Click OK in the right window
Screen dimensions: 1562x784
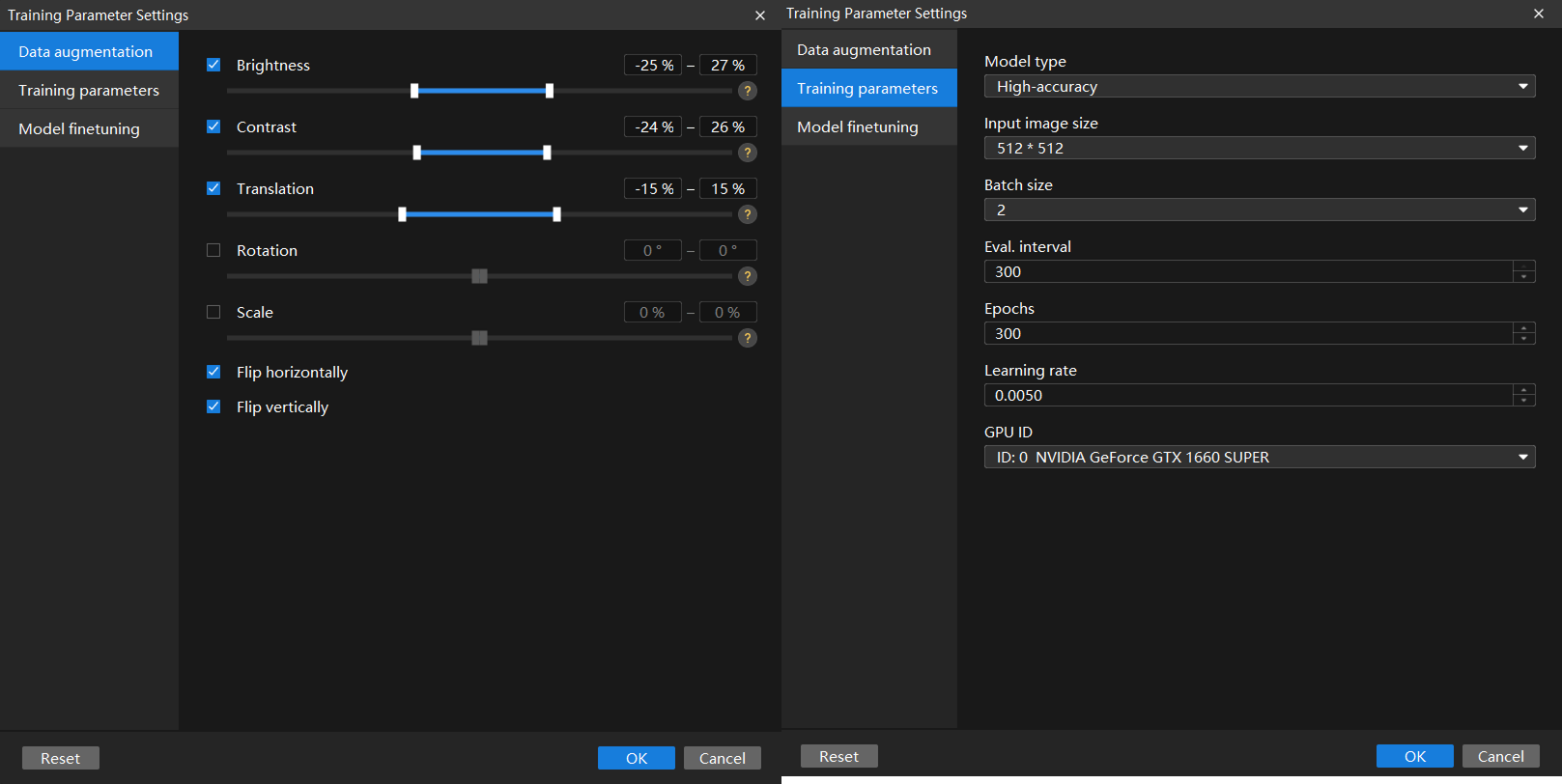coord(1415,756)
